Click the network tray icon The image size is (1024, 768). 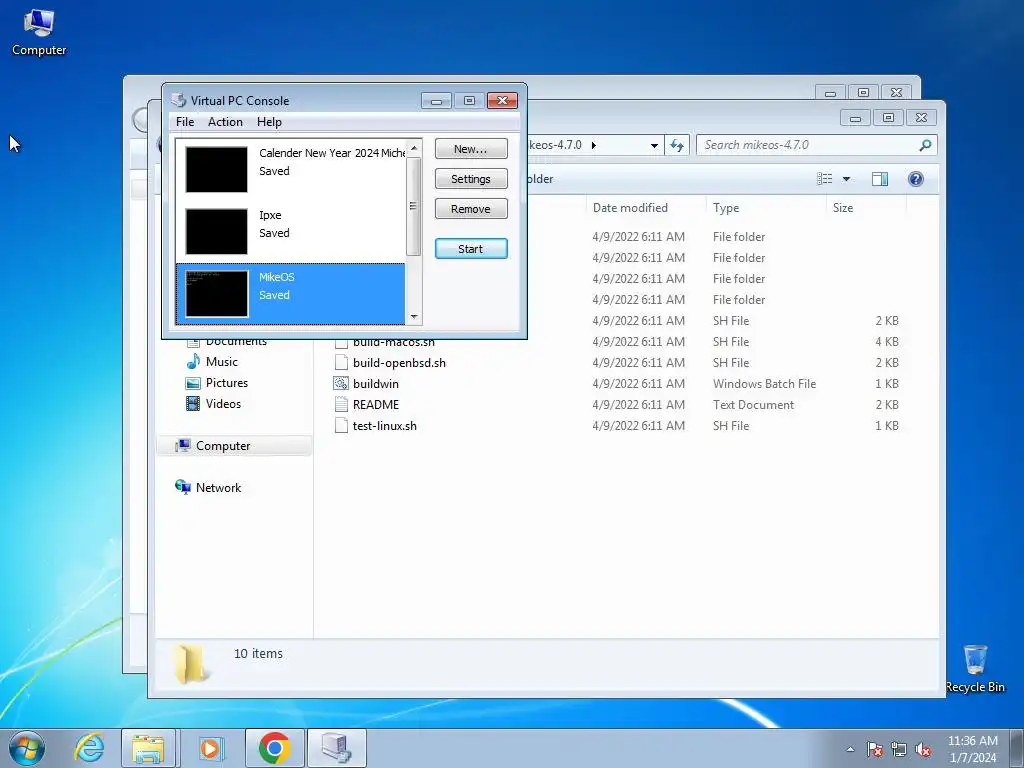point(899,749)
